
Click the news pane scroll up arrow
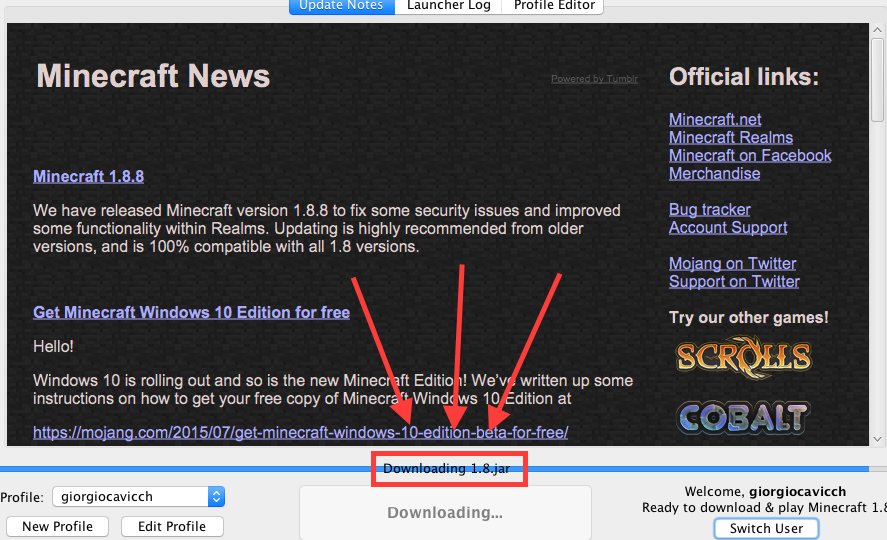pyautogui.click(x=877, y=30)
